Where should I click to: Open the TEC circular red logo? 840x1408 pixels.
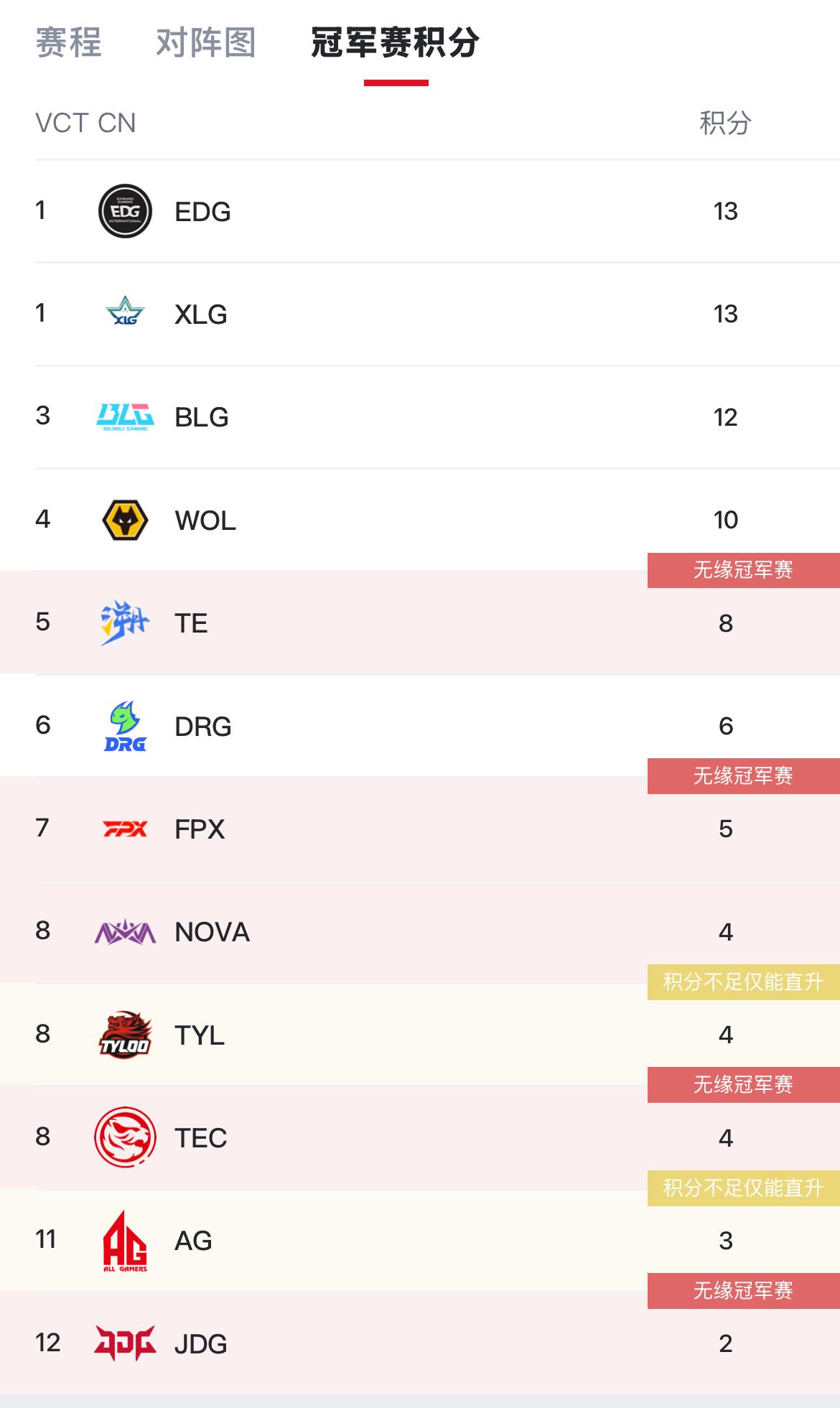pyautogui.click(x=125, y=1137)
